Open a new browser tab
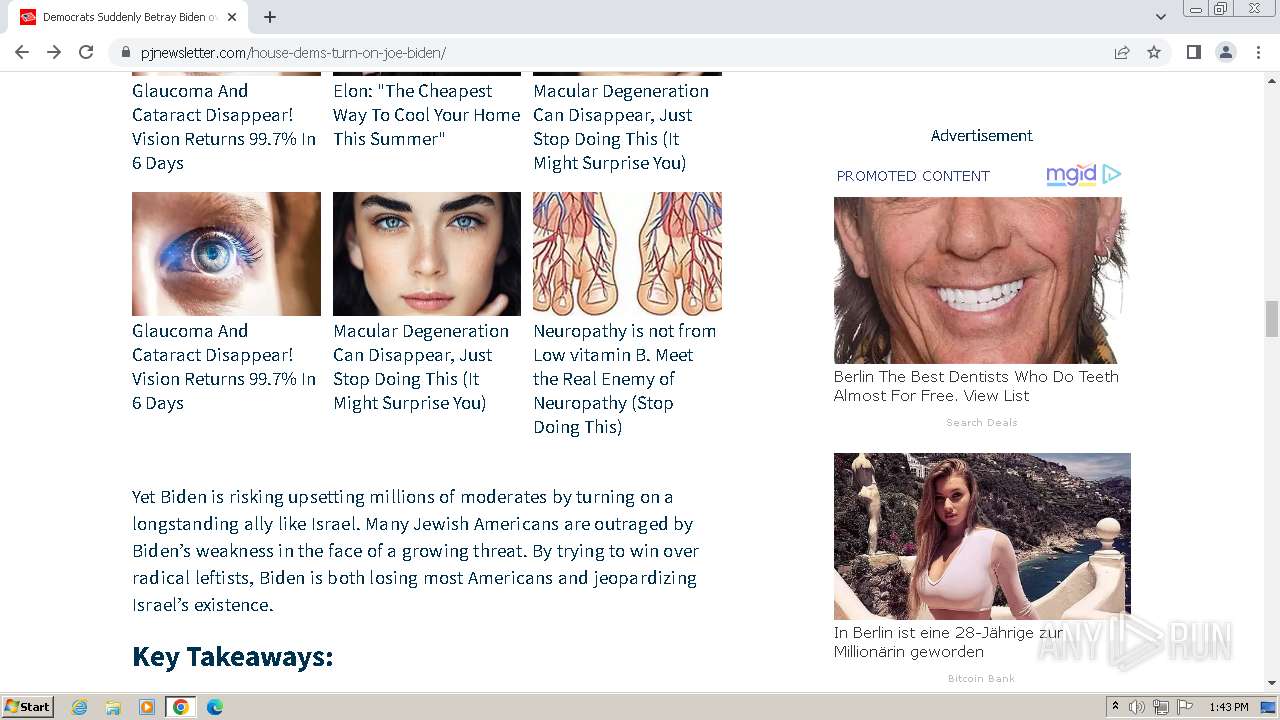This screenshot has height=720, width=1280. pyautogui.click(x=270, y=17)
